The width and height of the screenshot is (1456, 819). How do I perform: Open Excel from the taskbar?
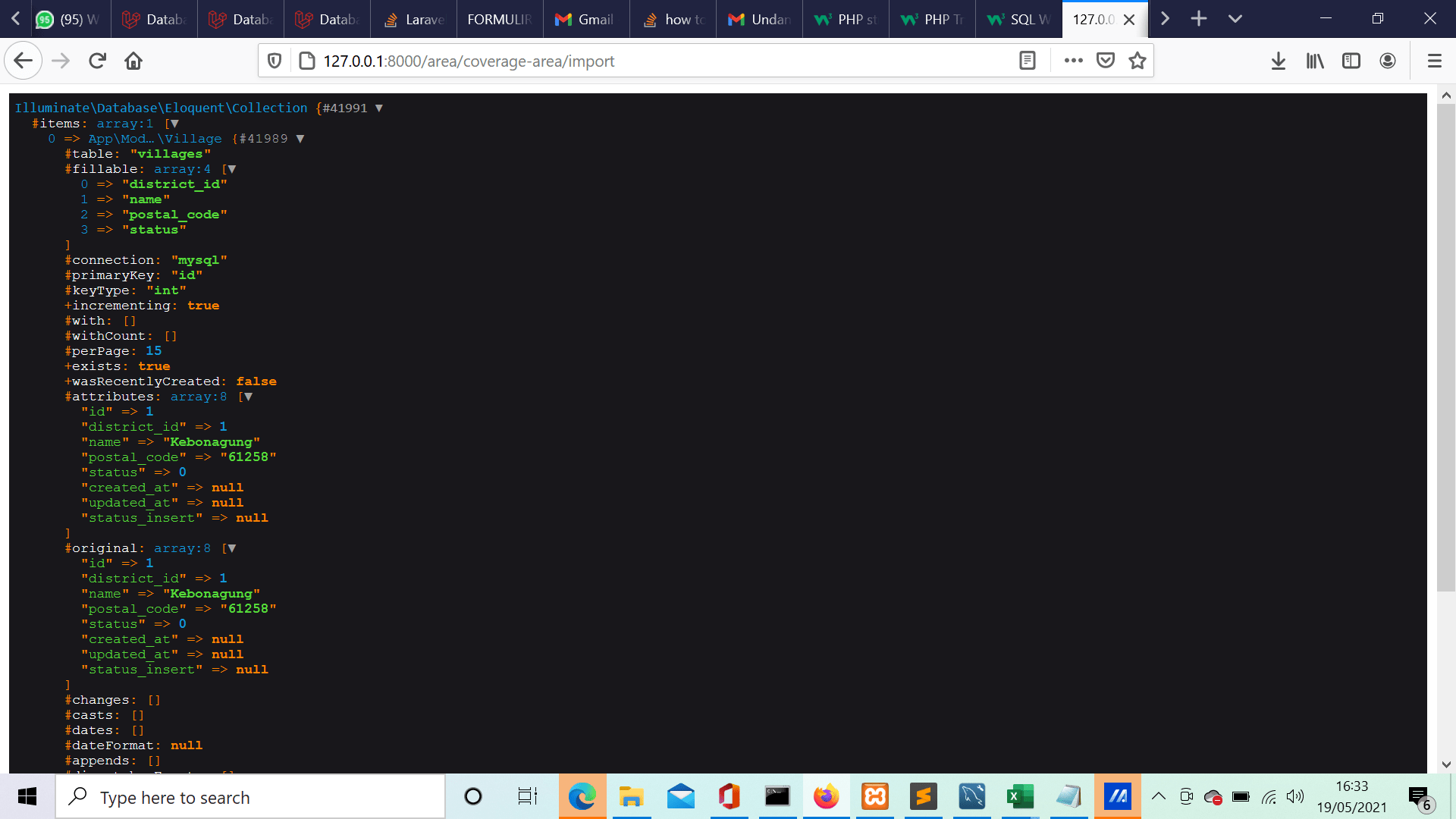click(1020, 796)
